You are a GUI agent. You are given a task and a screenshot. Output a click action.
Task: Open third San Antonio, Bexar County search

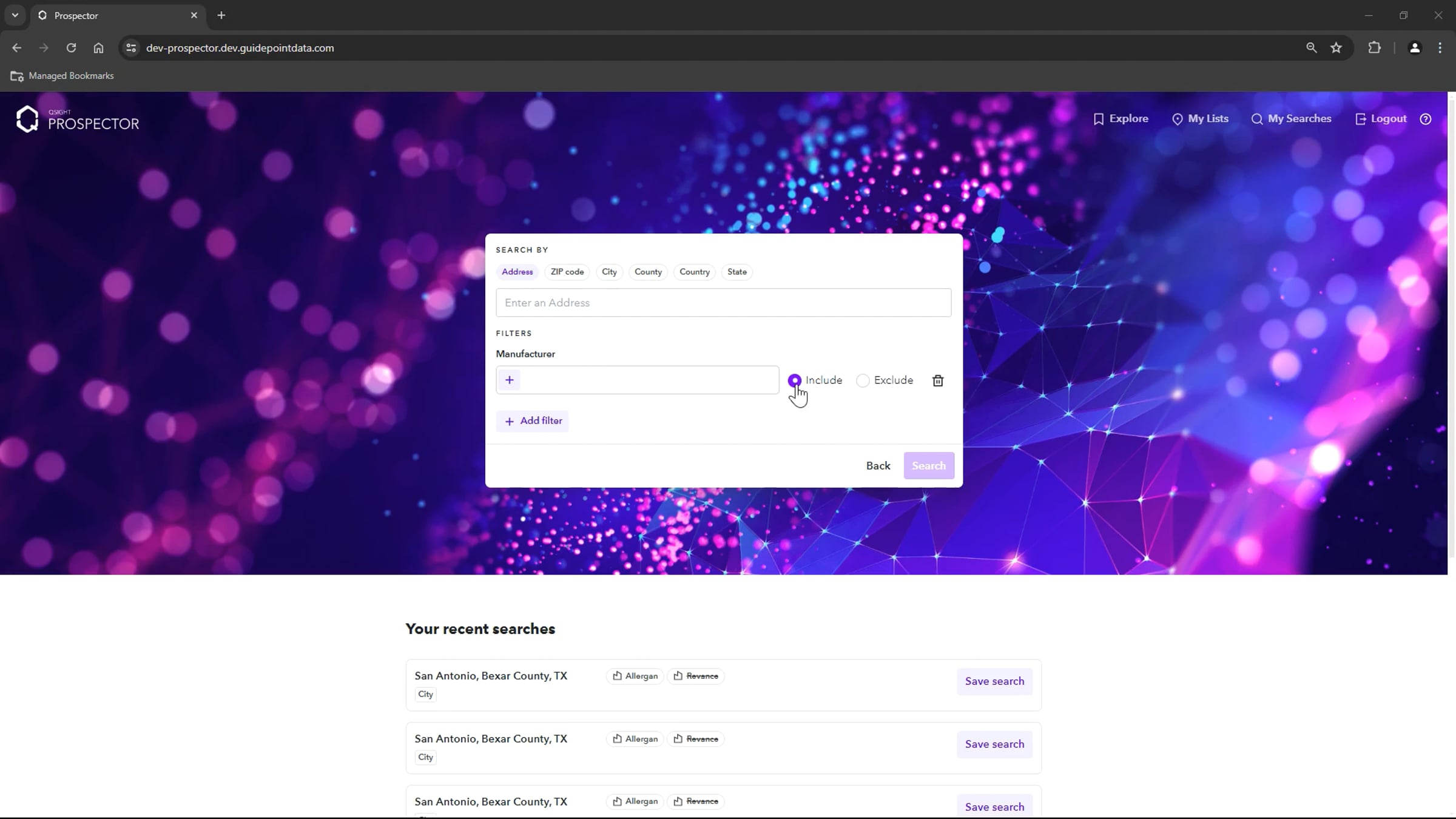coord(491,801)
